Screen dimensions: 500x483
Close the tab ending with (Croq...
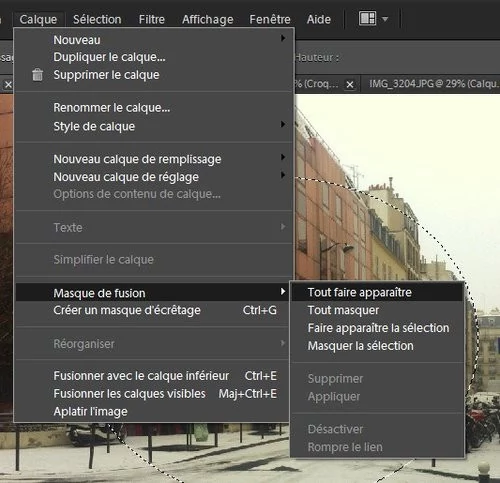[x=350, y=85]
